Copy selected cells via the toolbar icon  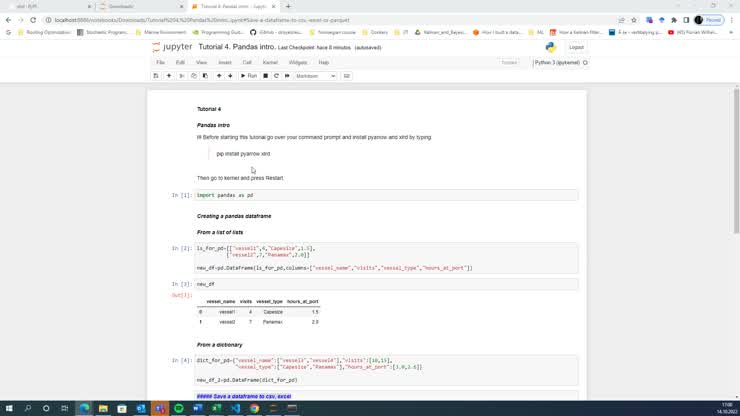[x=193, y=76]
